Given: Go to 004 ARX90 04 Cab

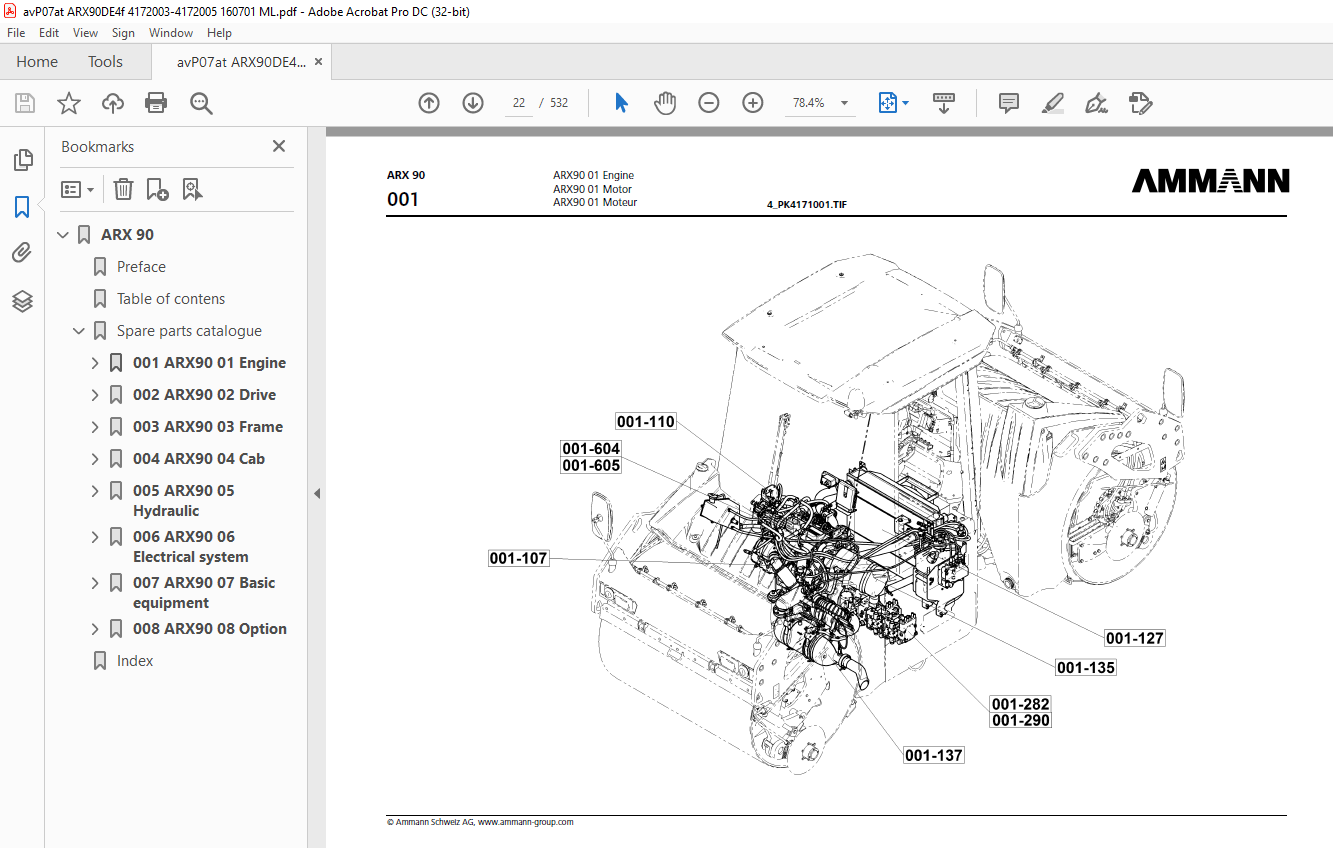Looking at the screenshot, I should [x=198, y=459].
